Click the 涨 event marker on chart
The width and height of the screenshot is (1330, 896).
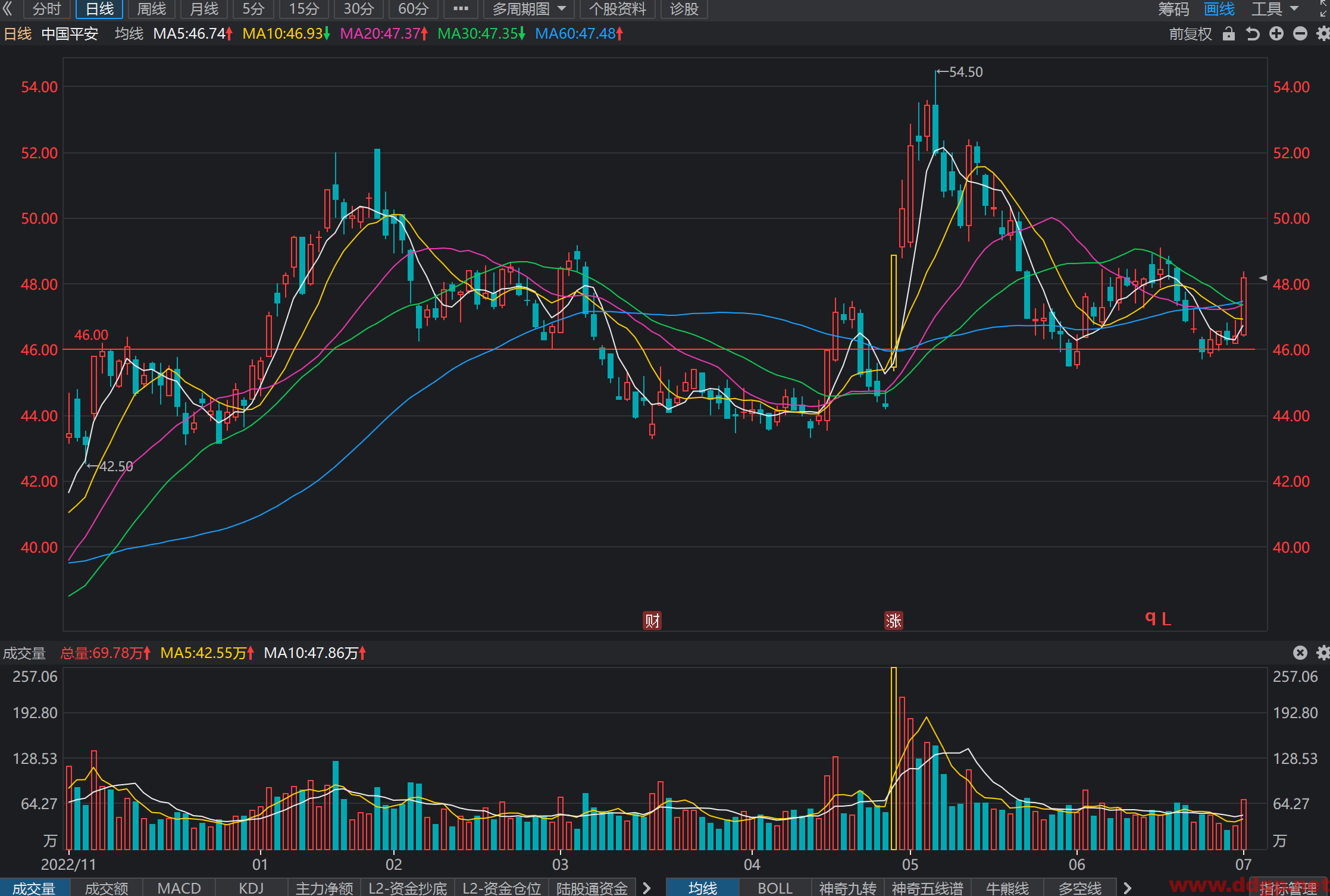pos(893,621)
